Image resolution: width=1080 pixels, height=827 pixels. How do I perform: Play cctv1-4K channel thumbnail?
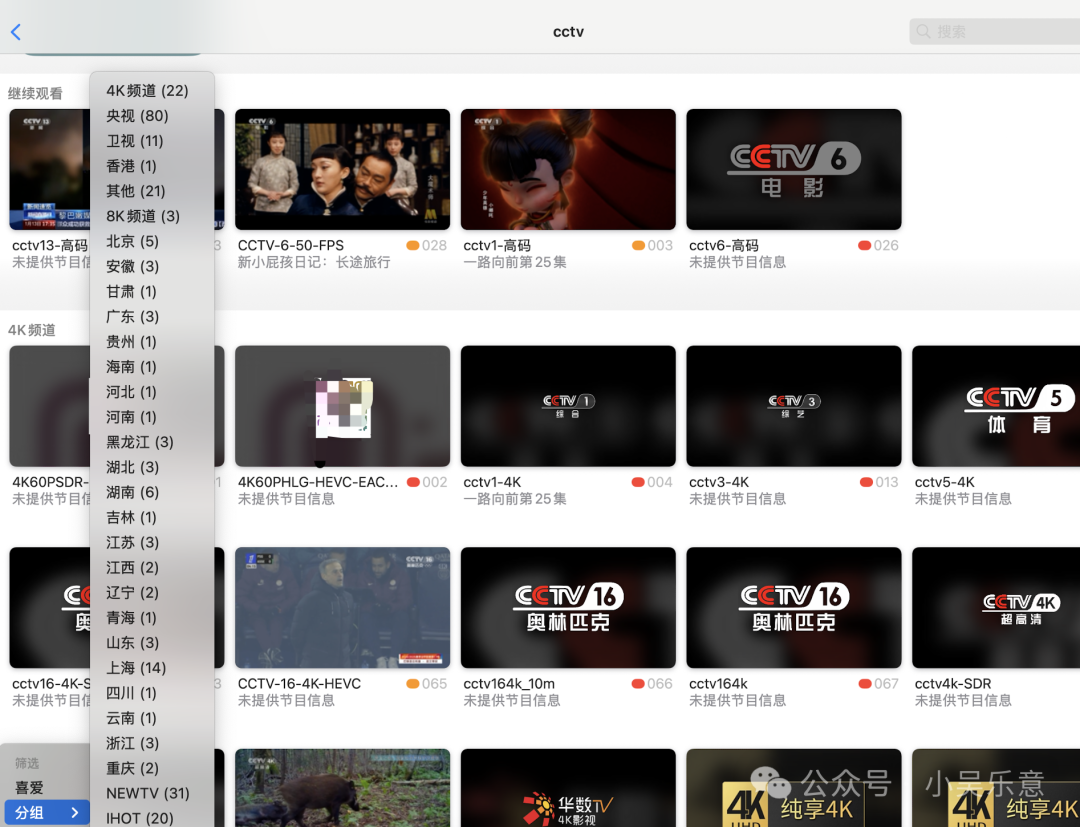[x=568, y=406]
